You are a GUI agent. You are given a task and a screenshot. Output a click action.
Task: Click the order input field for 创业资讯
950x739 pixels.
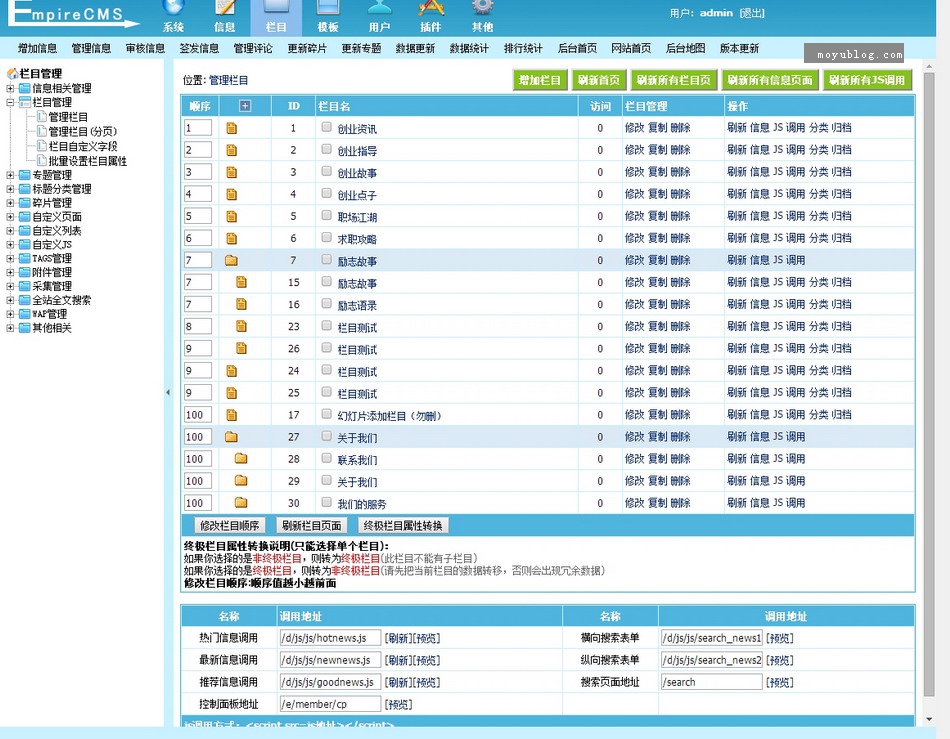198,128
